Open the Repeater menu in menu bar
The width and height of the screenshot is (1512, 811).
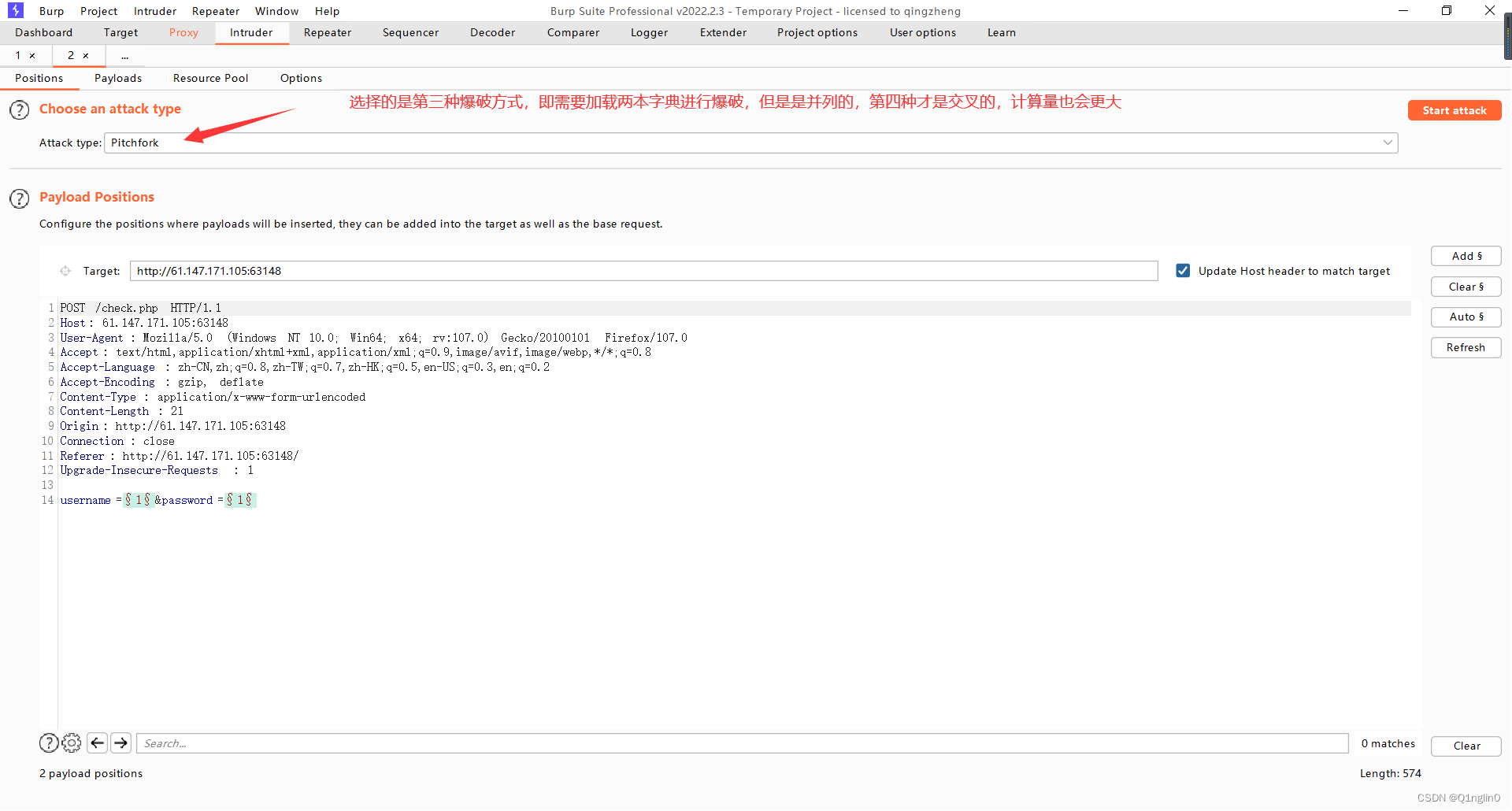tap(216, 11)
